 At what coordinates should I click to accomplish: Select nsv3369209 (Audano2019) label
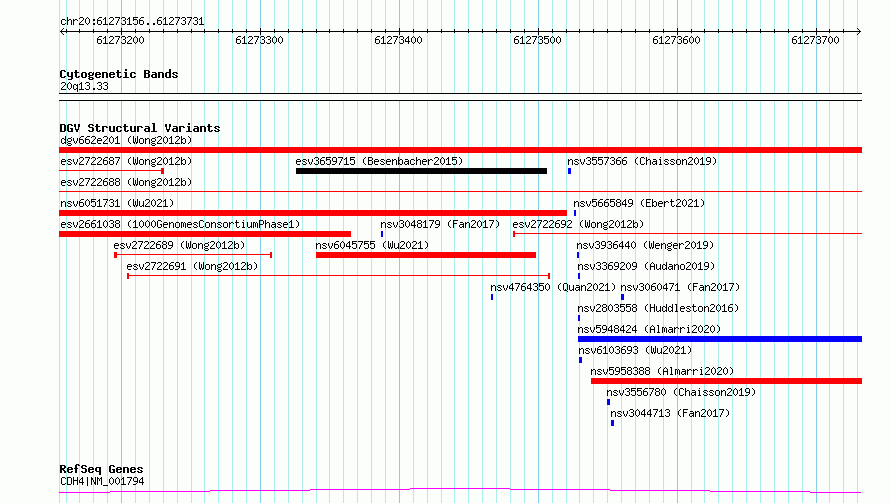(646, 266)
